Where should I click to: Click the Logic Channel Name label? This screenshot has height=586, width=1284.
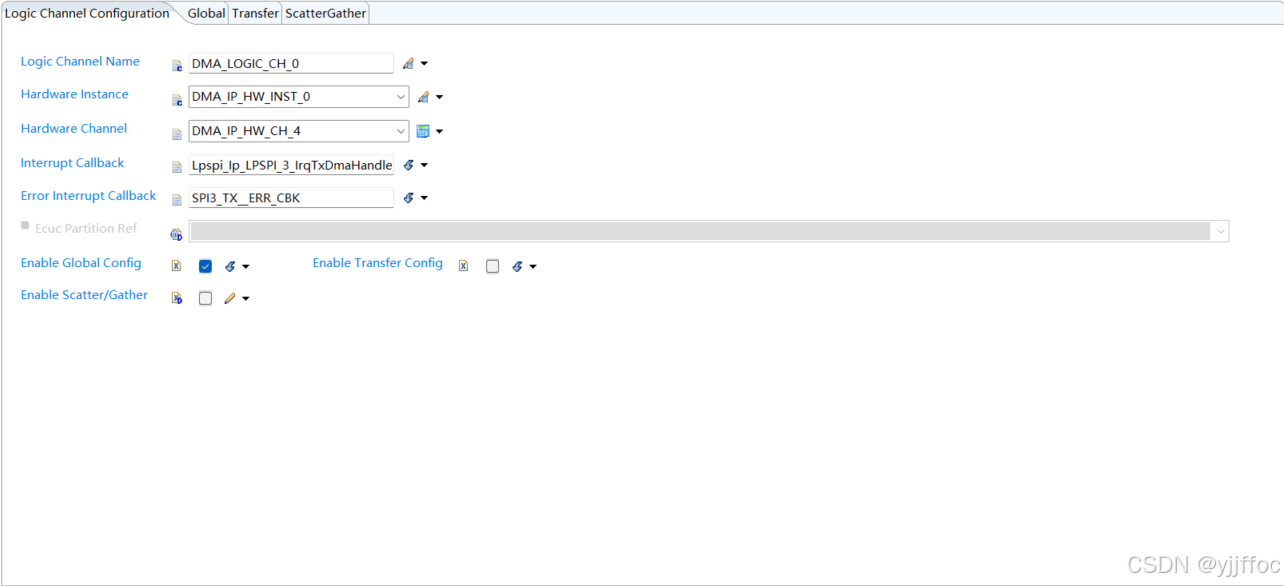[x=80, y=61]
